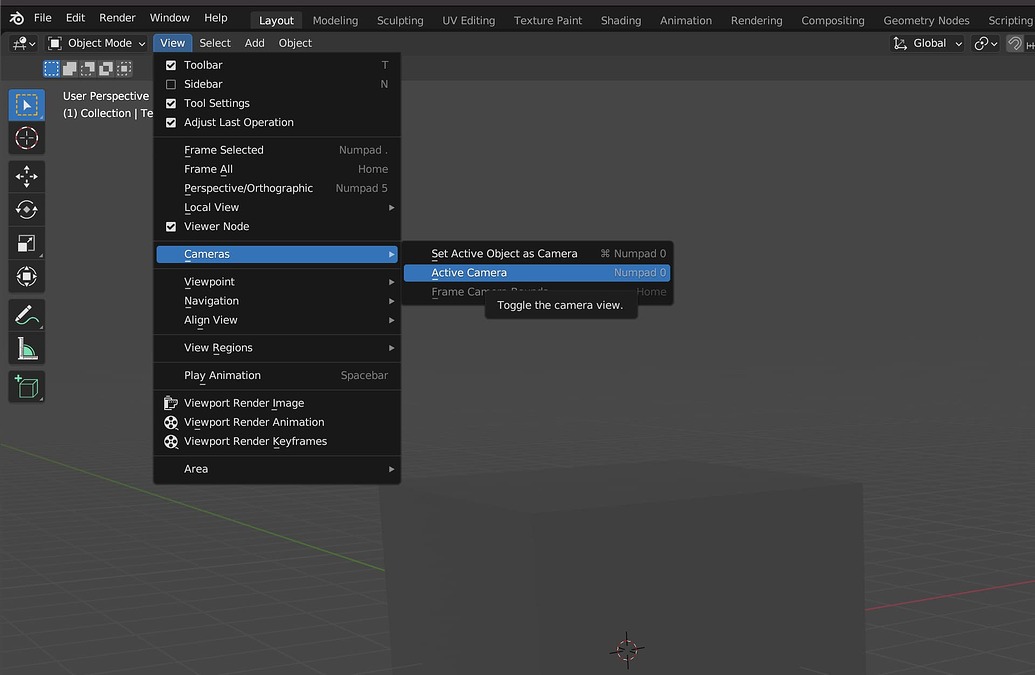The image size is (1035, 675).
Task: Open the Help menu
Action: coord(215,18)
